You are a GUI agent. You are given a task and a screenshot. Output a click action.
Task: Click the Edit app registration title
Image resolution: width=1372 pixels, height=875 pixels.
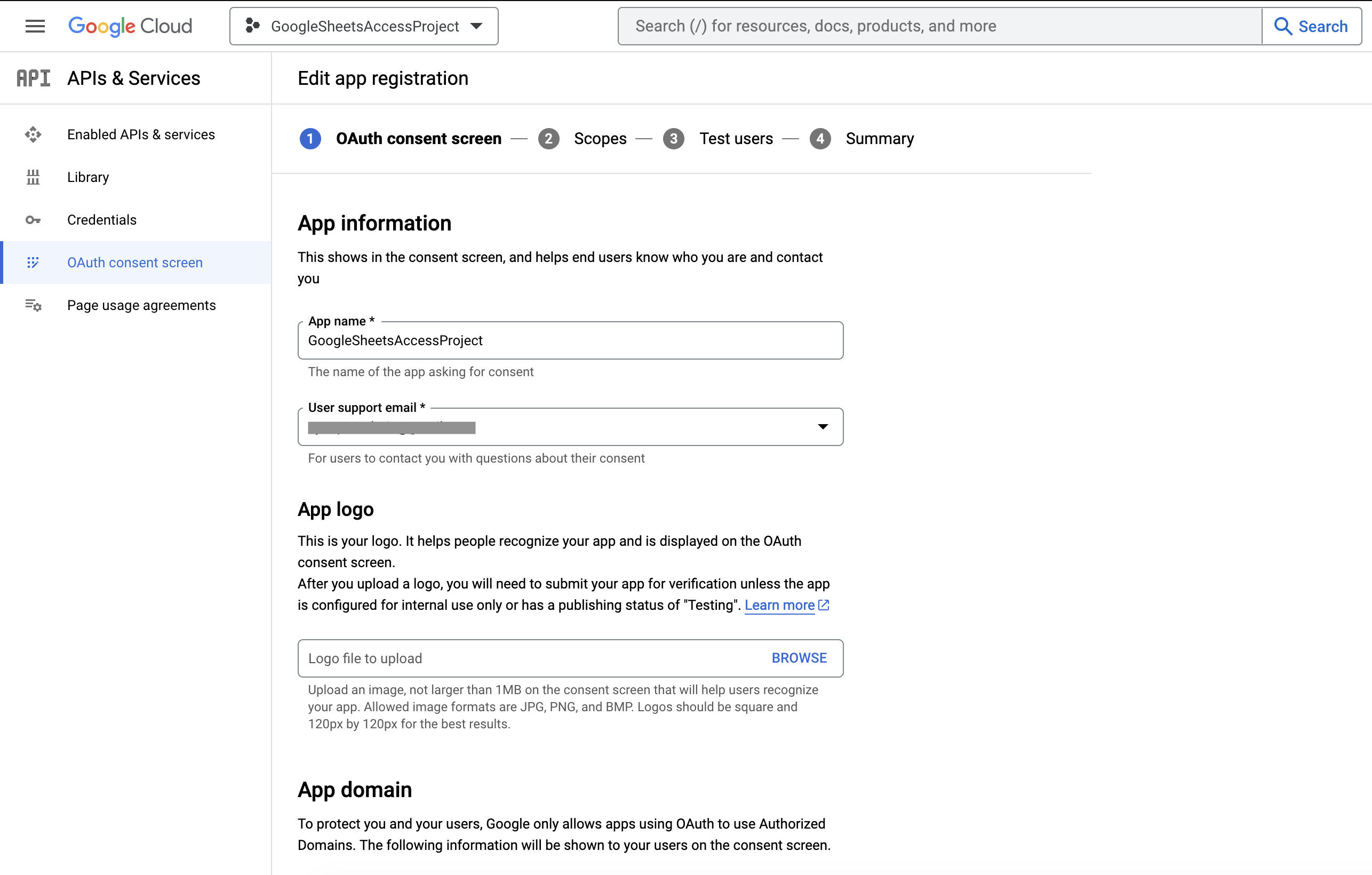tap(383, 78)
